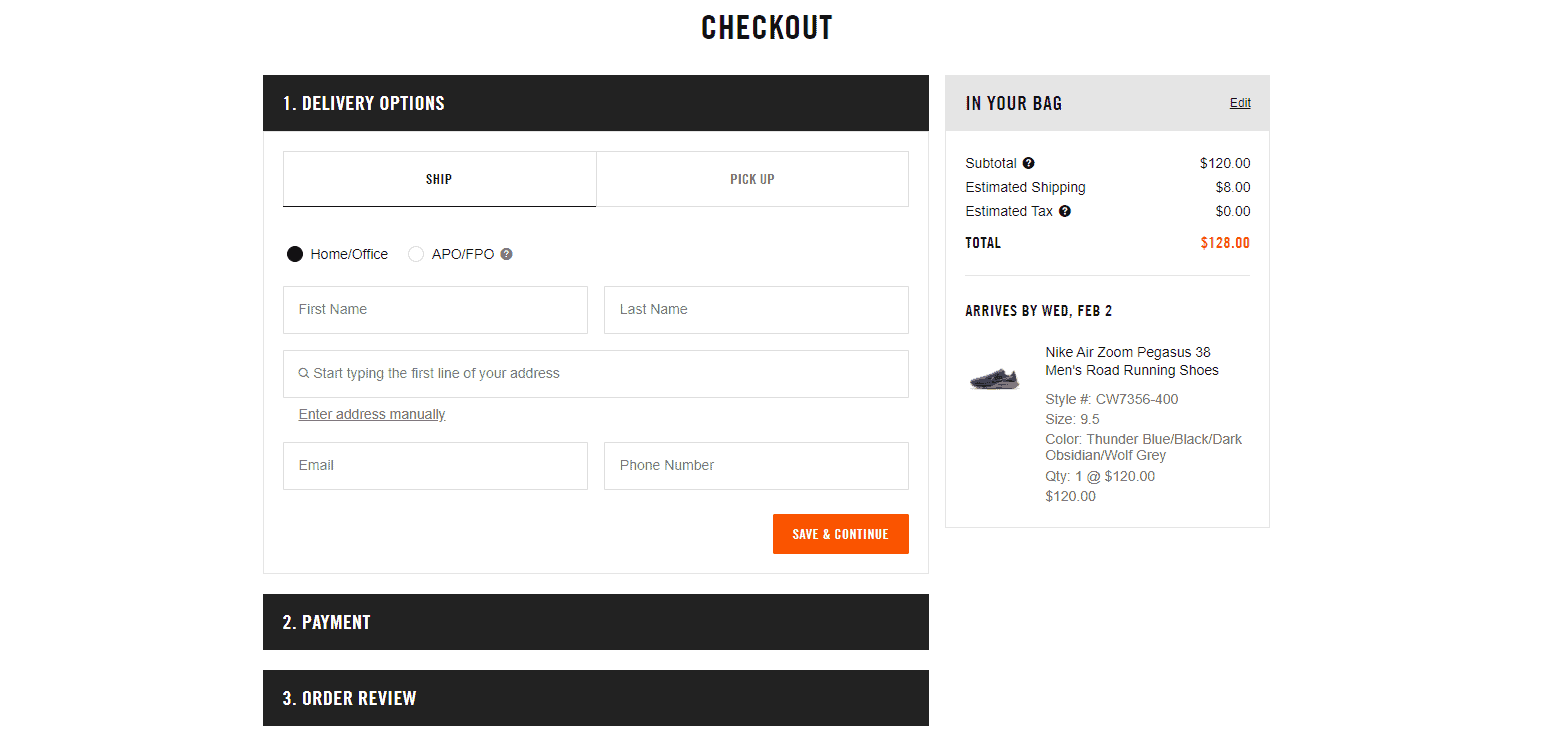The width and height of the screenshot is (1543, 732).
Task: Choose the APO/FPO delivery option
Action: pyautogui.click(x=416, y=254)
